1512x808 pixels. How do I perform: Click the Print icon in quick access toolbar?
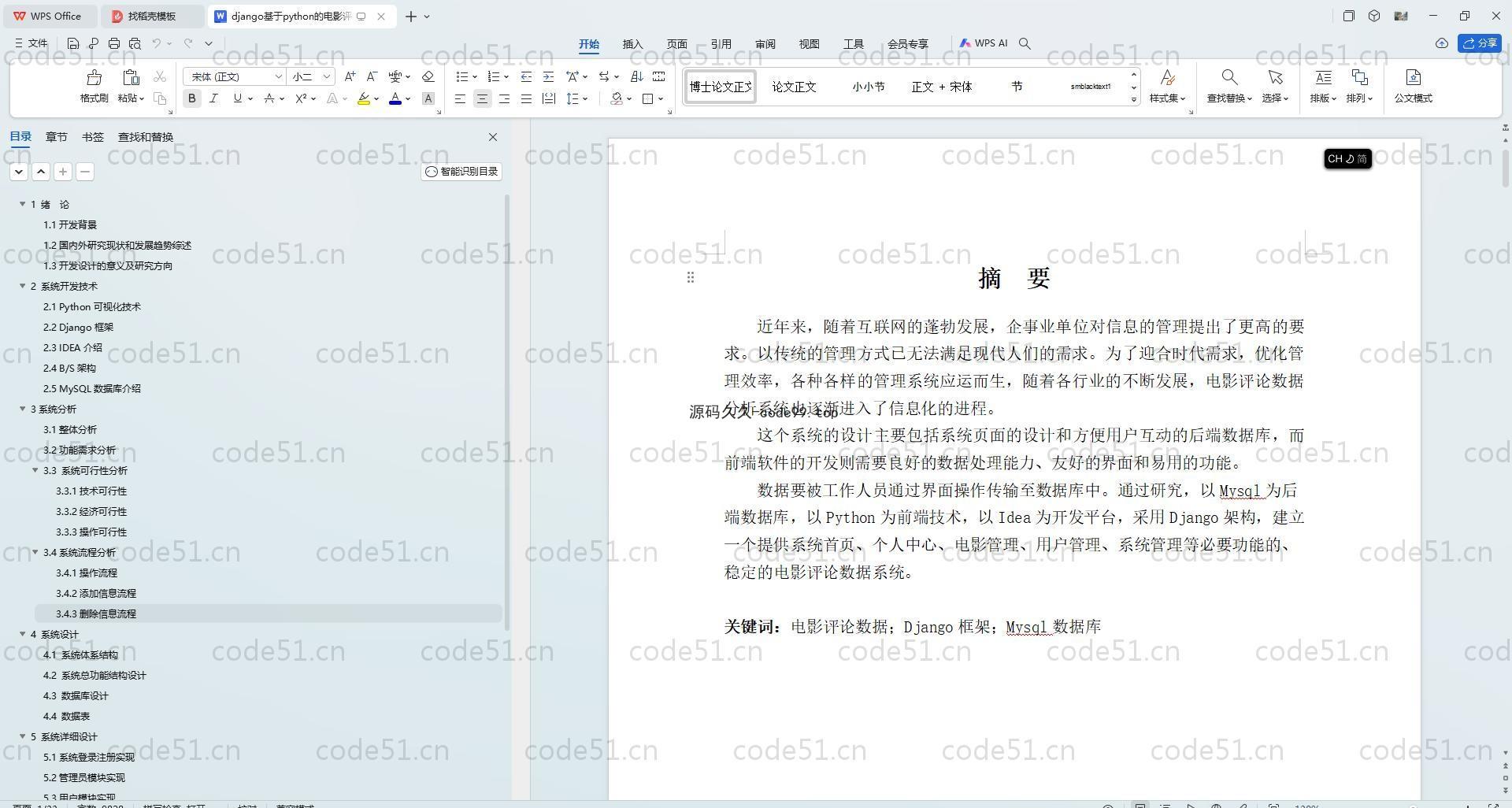(114, 43)
